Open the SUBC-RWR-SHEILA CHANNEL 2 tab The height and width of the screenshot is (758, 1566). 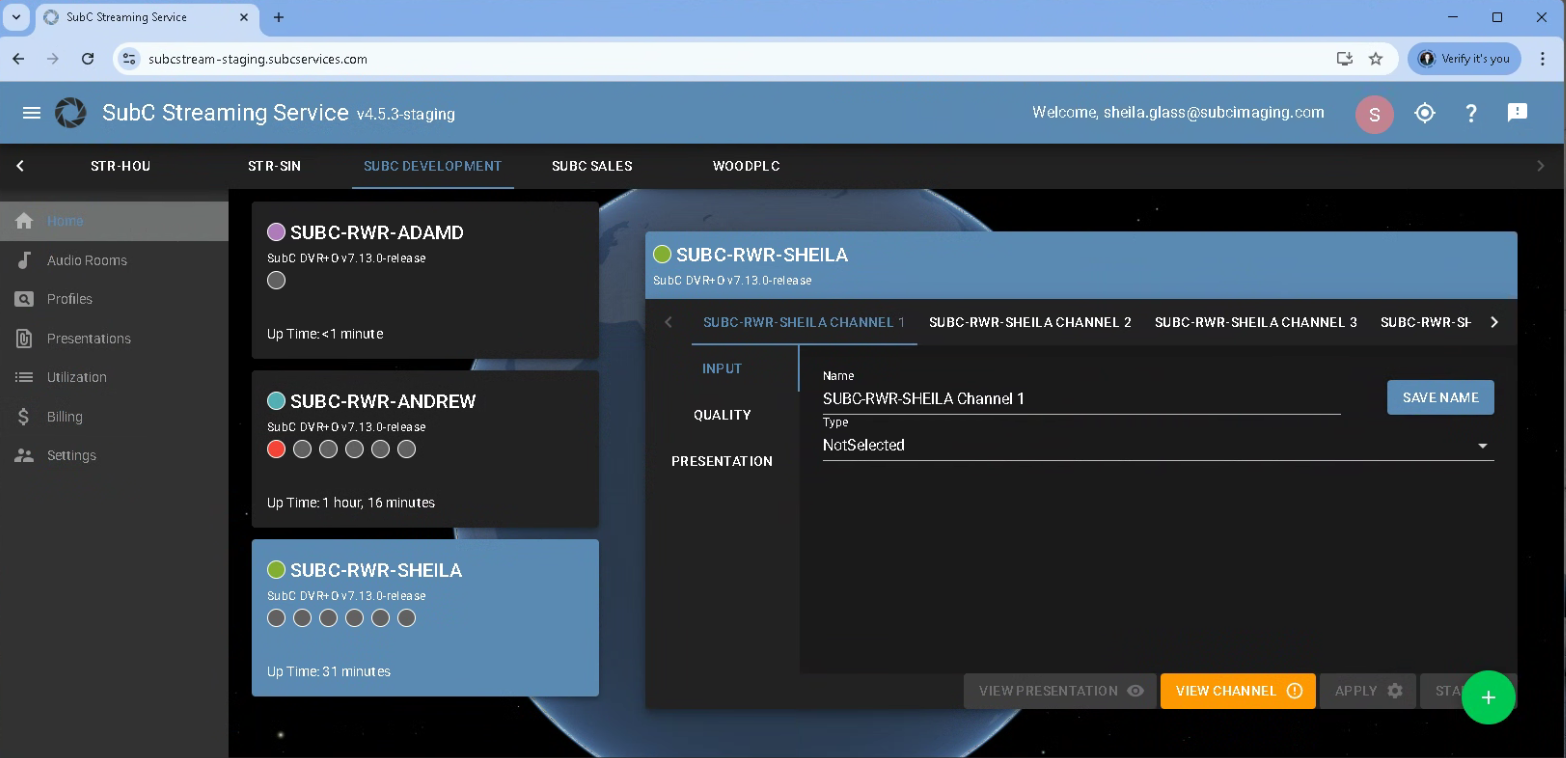pos(1030,322)
